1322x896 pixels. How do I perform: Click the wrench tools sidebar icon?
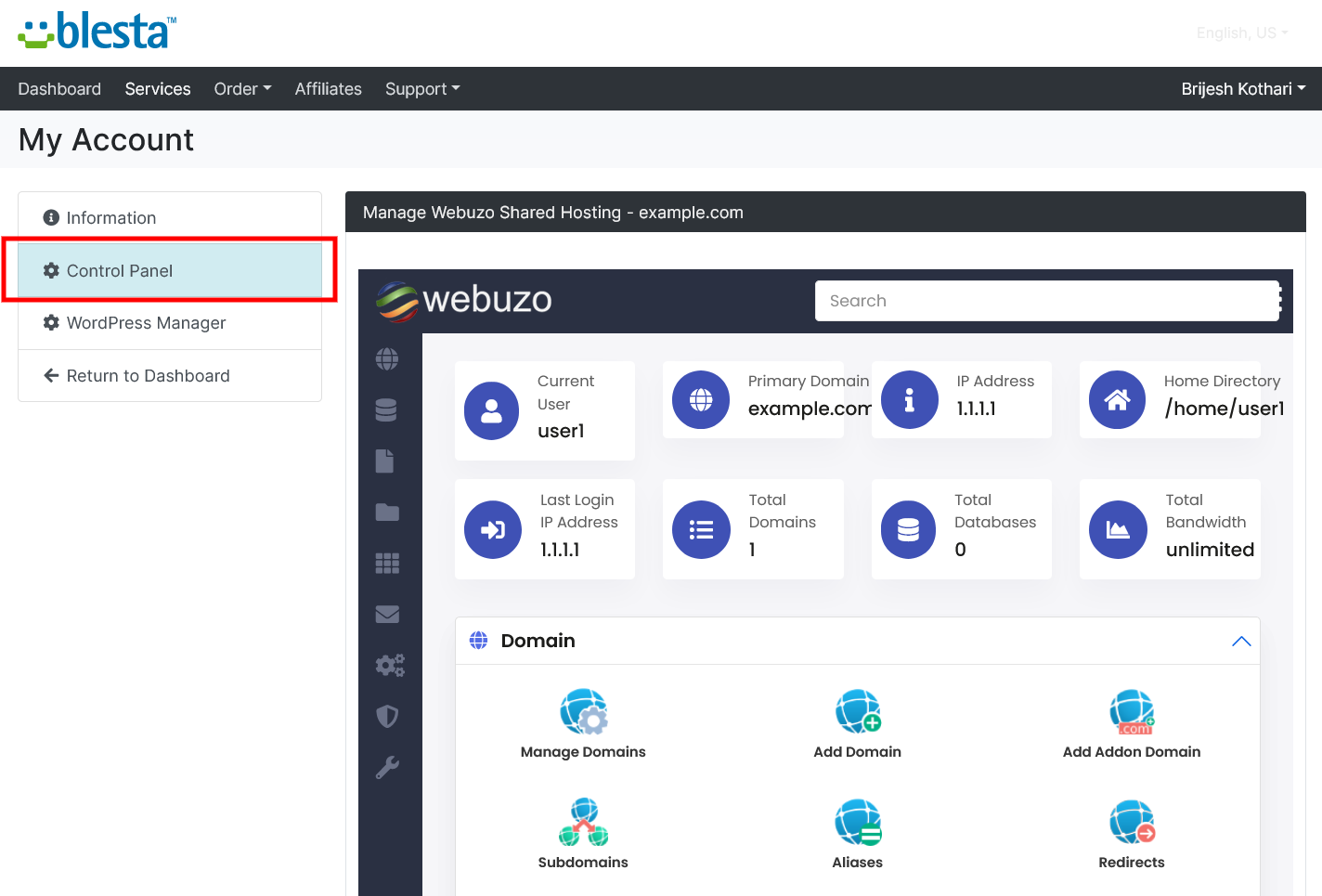pyautogui.click(x=387, y=767)
